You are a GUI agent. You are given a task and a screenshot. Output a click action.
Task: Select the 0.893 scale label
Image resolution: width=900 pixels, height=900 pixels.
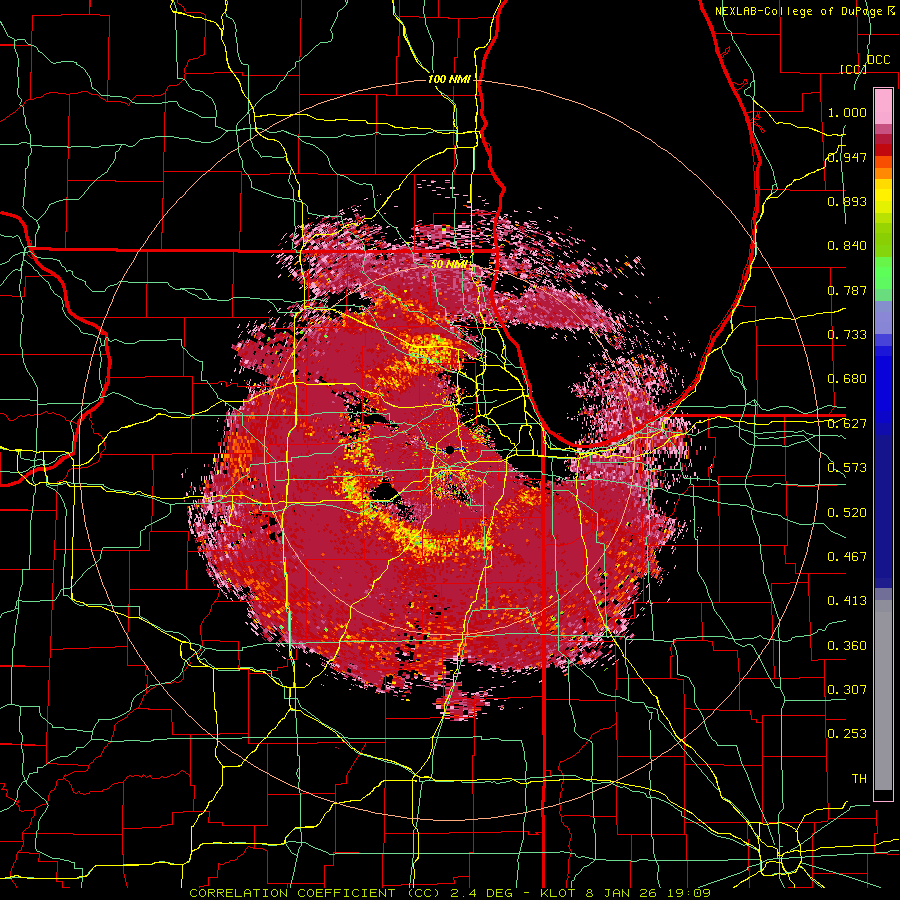click(847, 201)
